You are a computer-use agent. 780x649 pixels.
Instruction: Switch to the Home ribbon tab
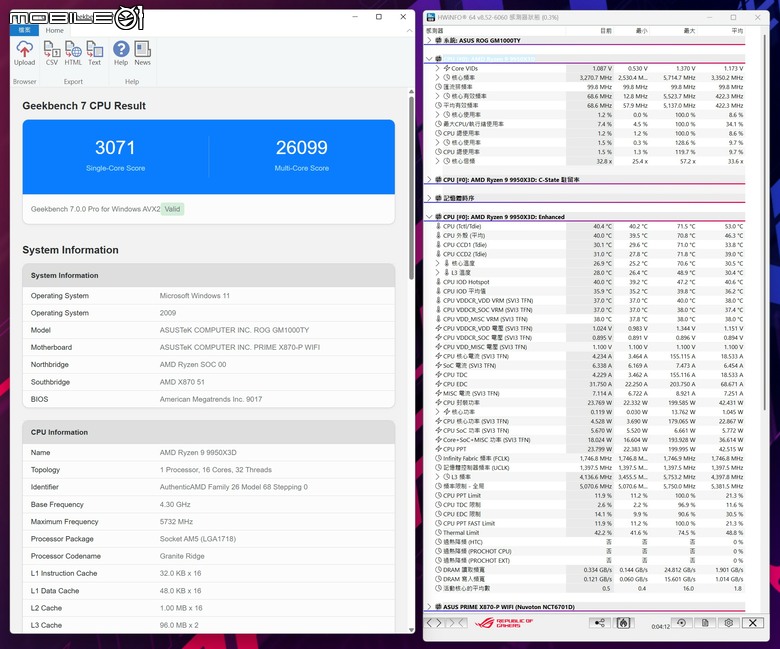tap(55, 30)
